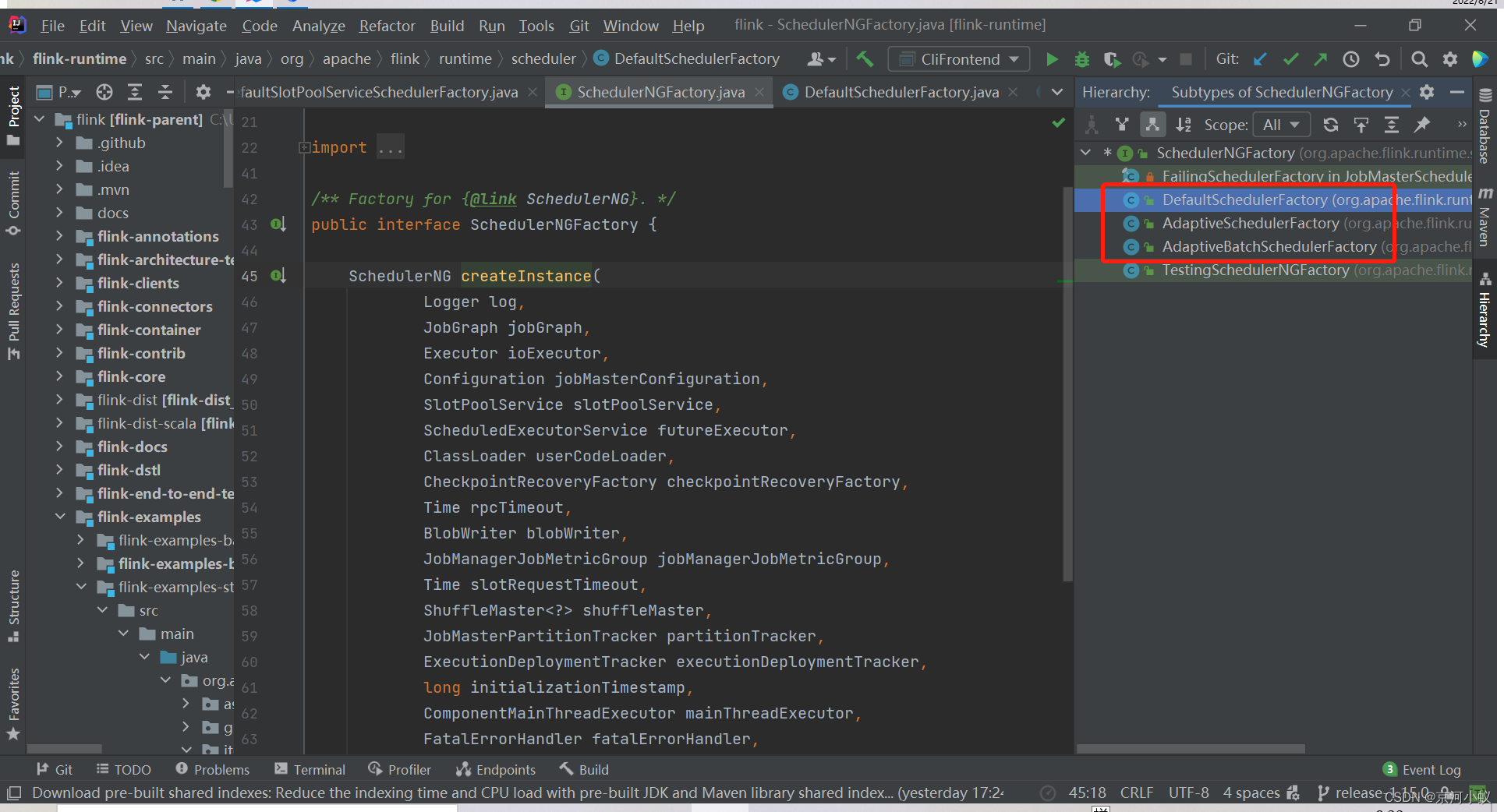The image size is (1504, 812).
Task: Click the Hierarchy autoscroll to source icon
Action: pyautogui.click(x=1361, y=125)
